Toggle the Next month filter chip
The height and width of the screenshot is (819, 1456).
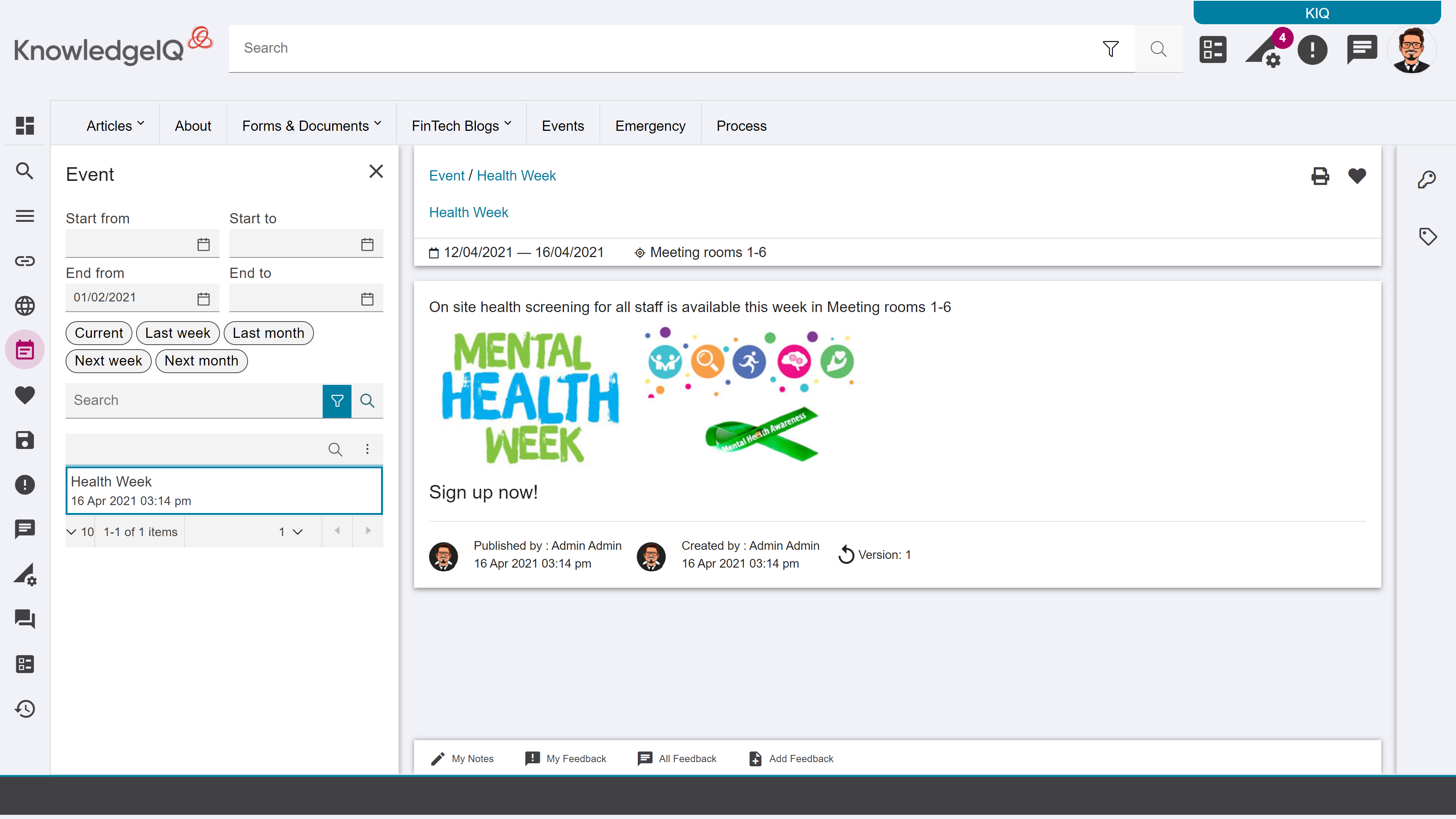click(201, 361)
